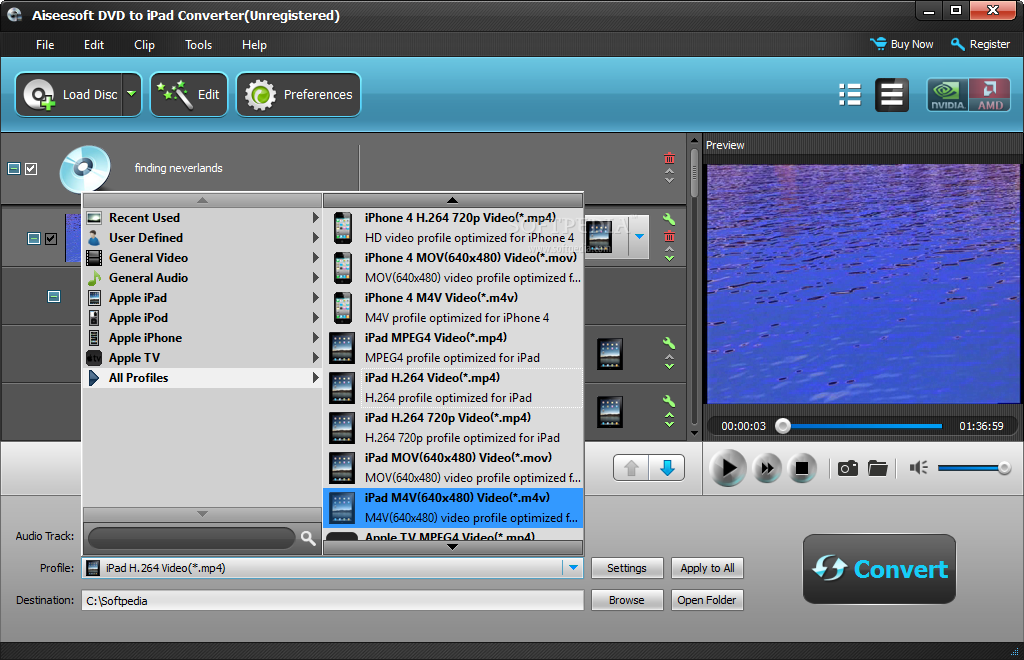This screenshot has width=1024, height=660.
Task: Open the General Video category
Action: [202, 258]
